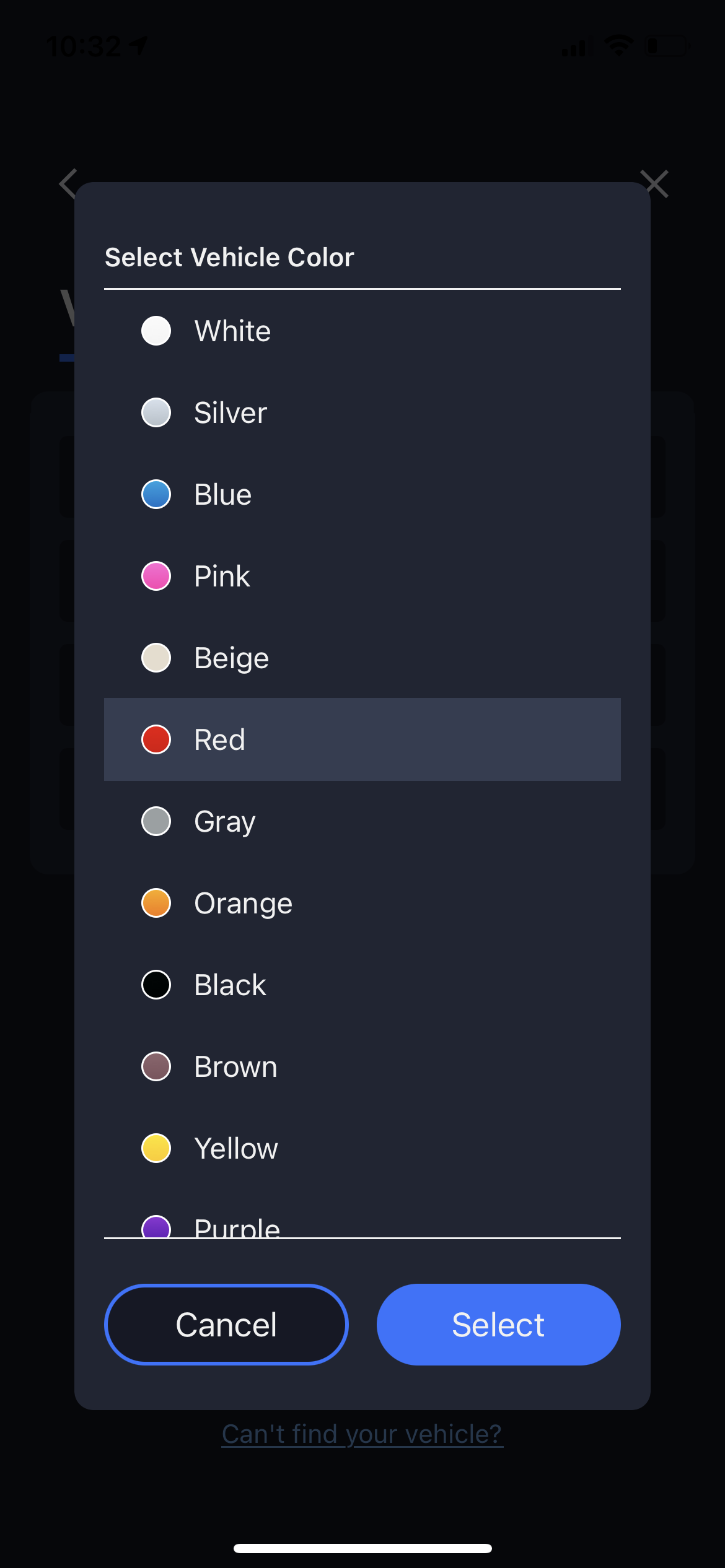Tap the red color circle
The image size is (725, 1568).
click(x=156, y=740)
